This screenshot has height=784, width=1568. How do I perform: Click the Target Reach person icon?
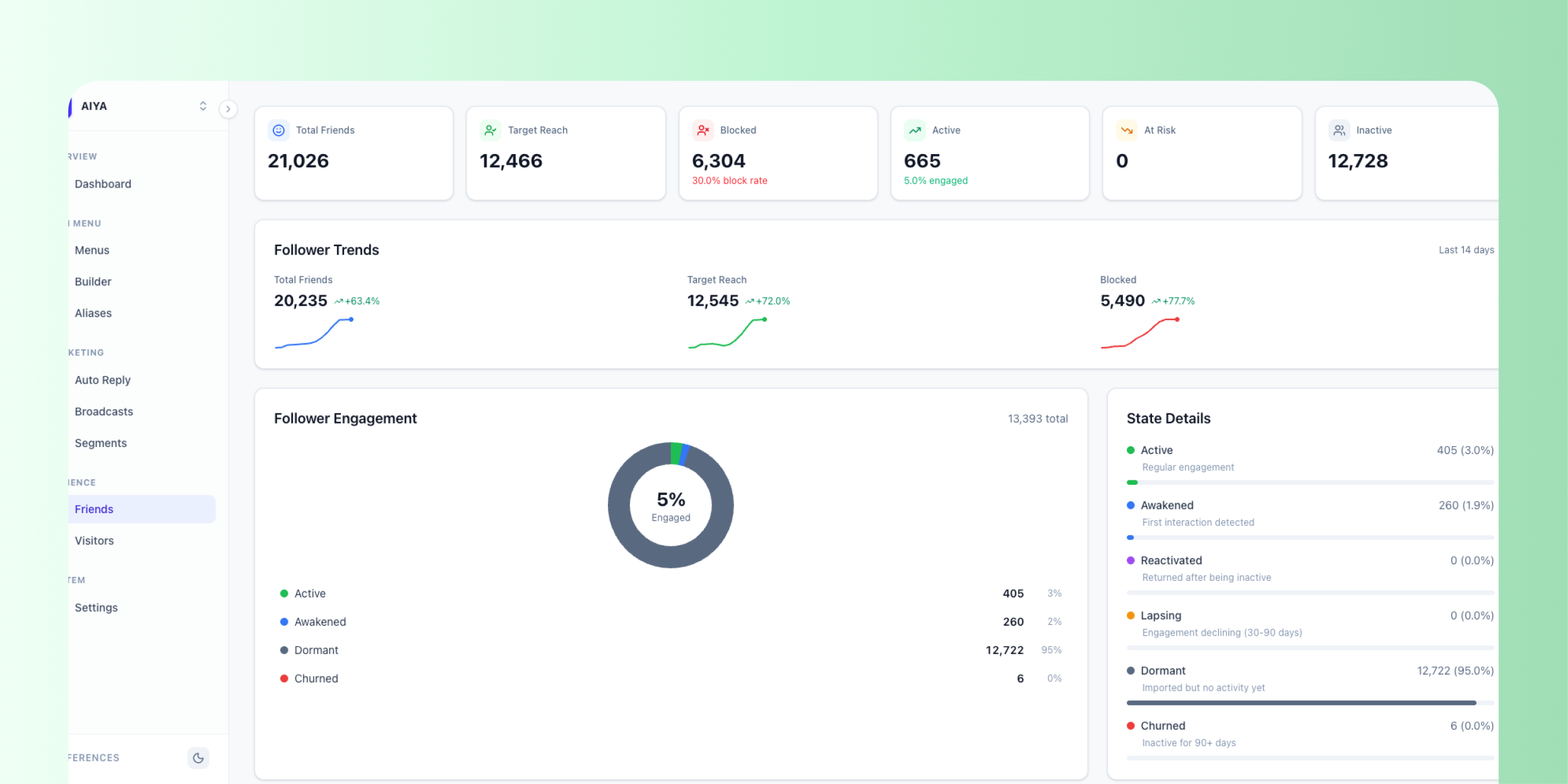(x=490, y=130)
